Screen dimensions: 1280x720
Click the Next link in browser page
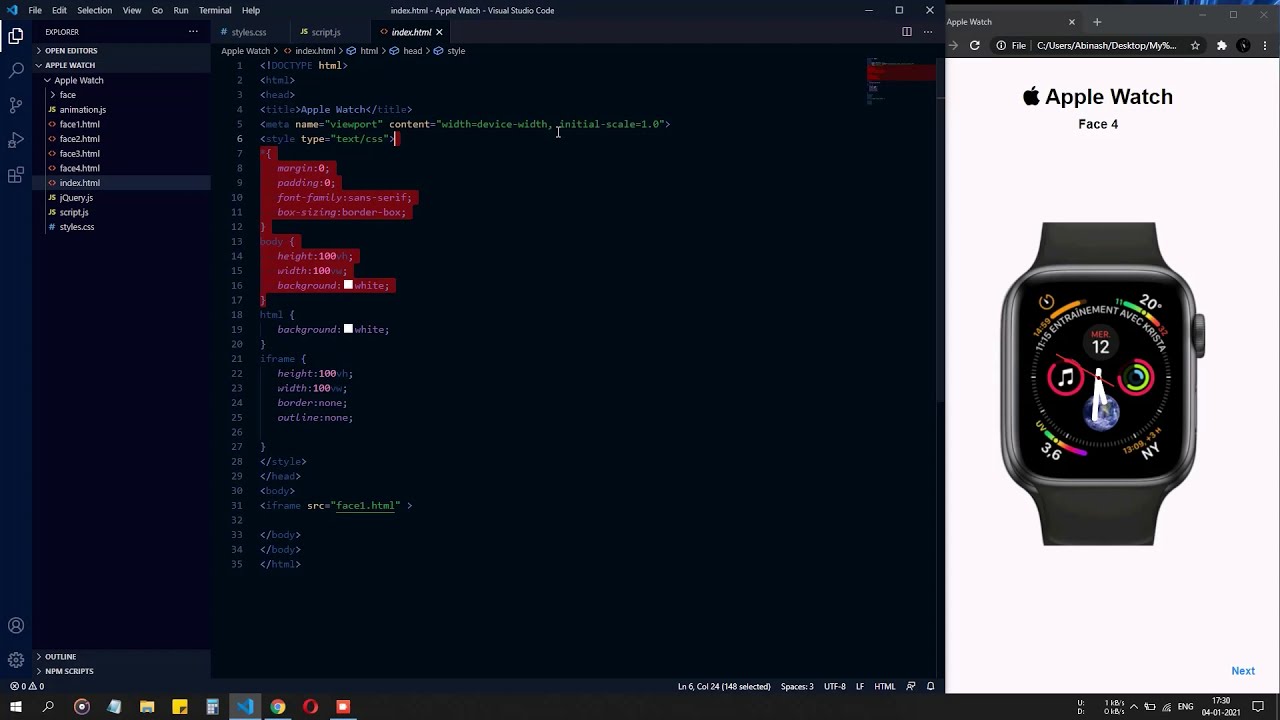point(1243,671)
